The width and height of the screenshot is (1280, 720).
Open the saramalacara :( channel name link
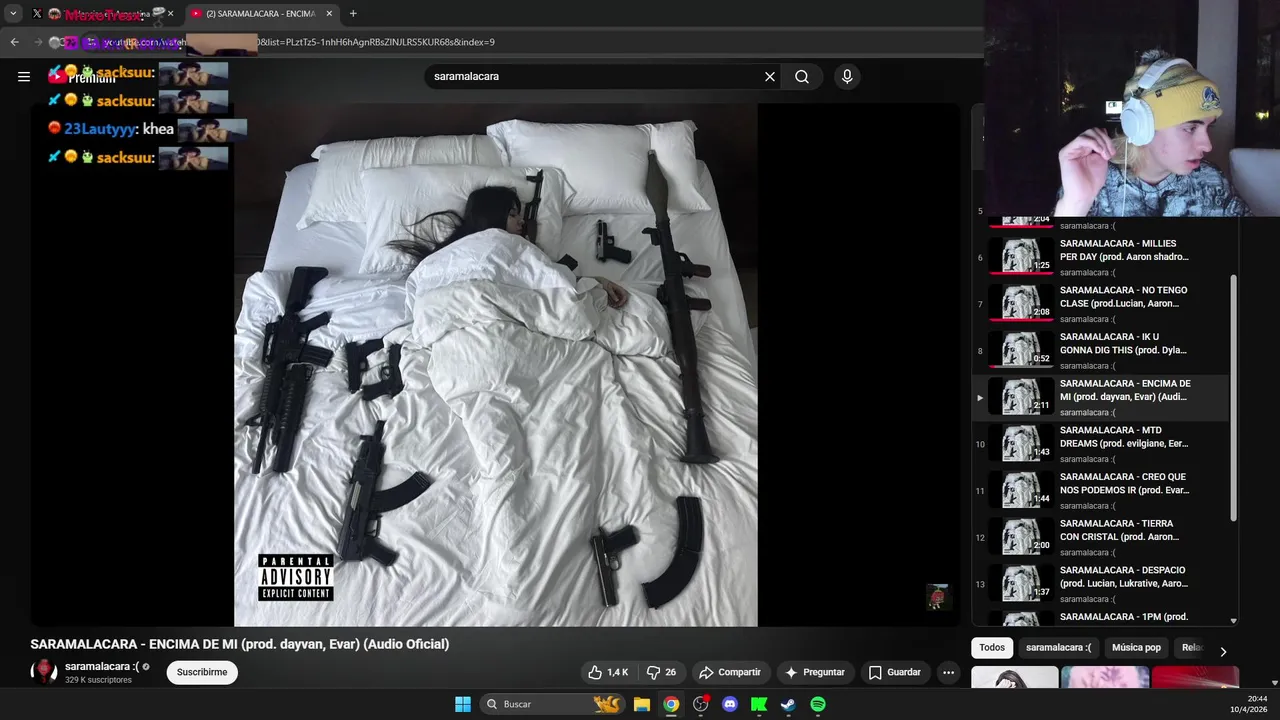tap(102, 666)
